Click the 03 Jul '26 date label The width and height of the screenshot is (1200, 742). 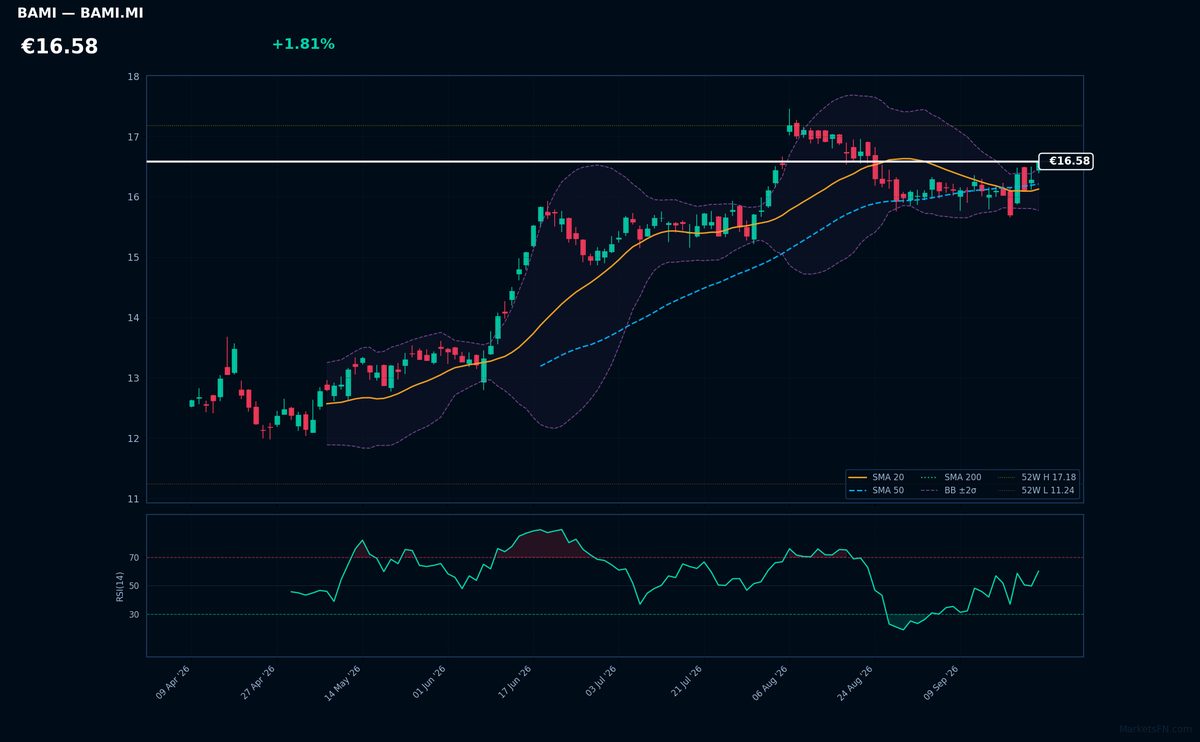click(x=599, y=683)
